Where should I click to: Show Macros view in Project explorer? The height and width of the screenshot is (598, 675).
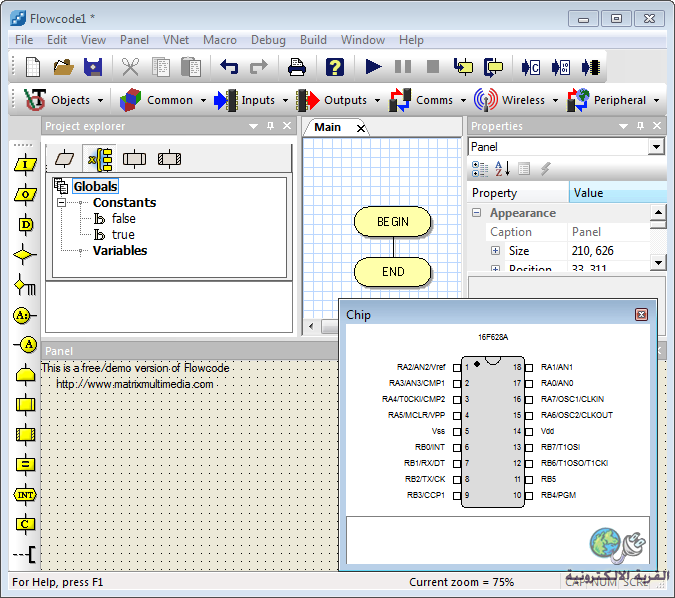click(x=134, y=159)
